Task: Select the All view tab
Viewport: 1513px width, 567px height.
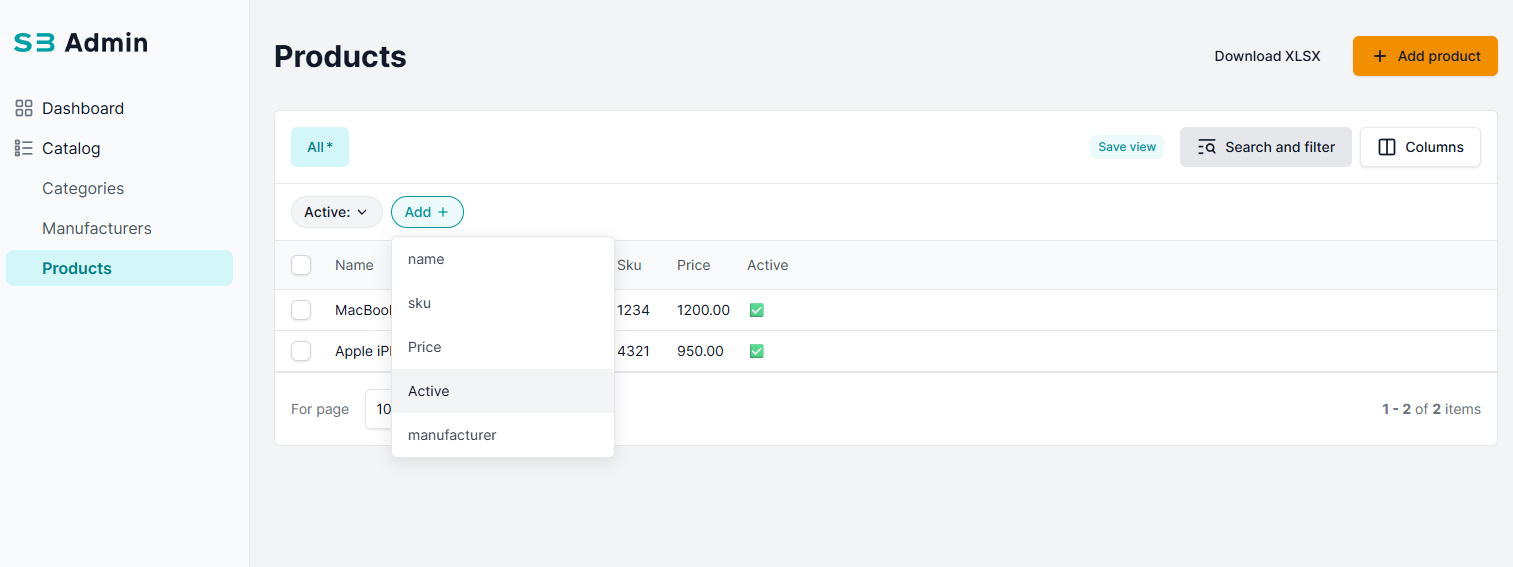Action: (x=320, y=147)
